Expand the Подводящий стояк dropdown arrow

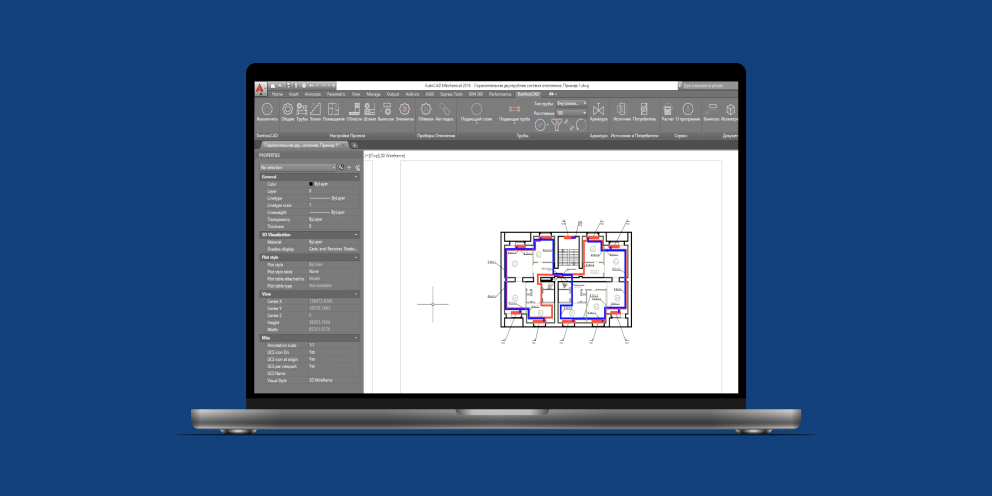[476, 123]
